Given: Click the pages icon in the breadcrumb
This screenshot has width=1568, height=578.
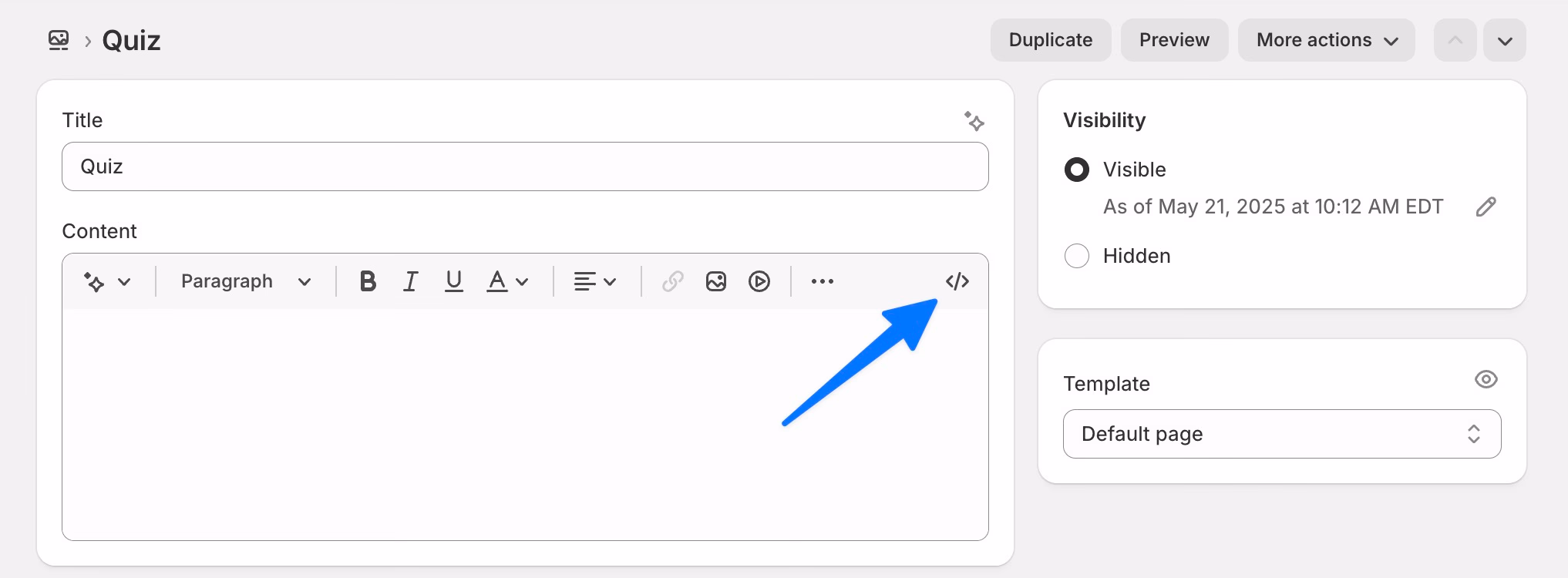Looking at the screenshot, I should (59, 40).
